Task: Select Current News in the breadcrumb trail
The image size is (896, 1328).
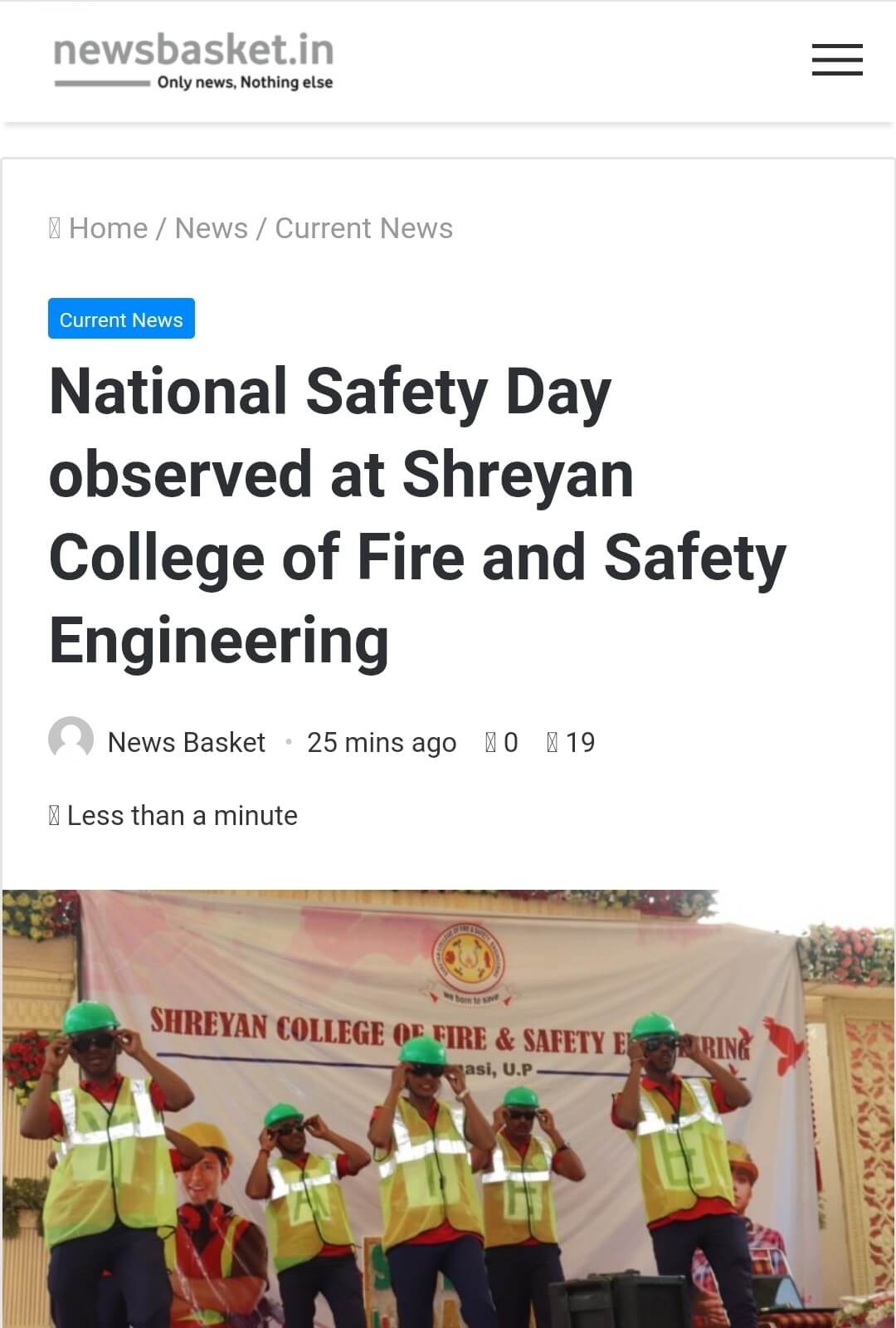Action: pyautogui.click(x=363, y=228)
